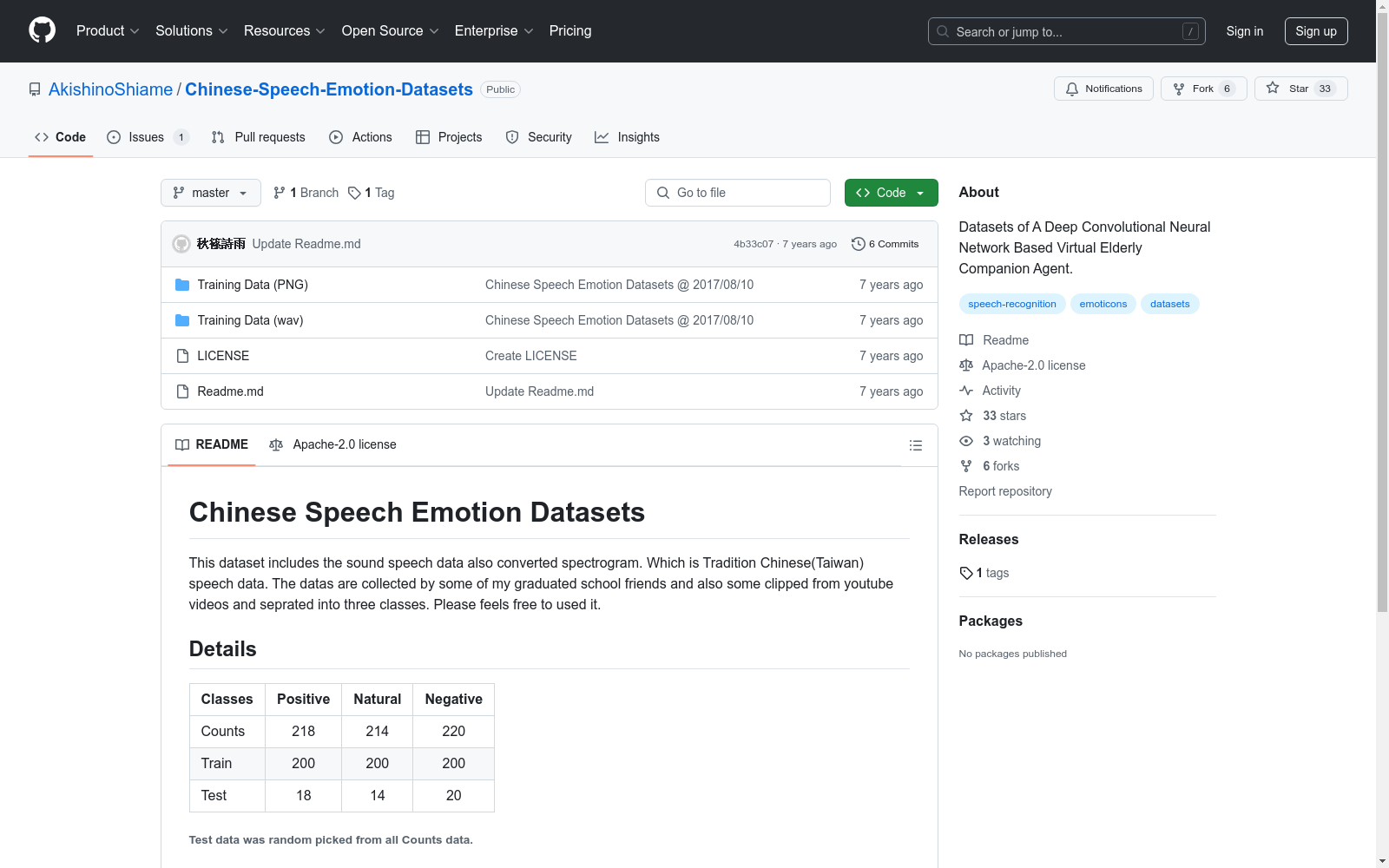Click the branch icon next to 1 Branch
The width and height of the screenshot is (1389, 868).
(x=280, y=193)
